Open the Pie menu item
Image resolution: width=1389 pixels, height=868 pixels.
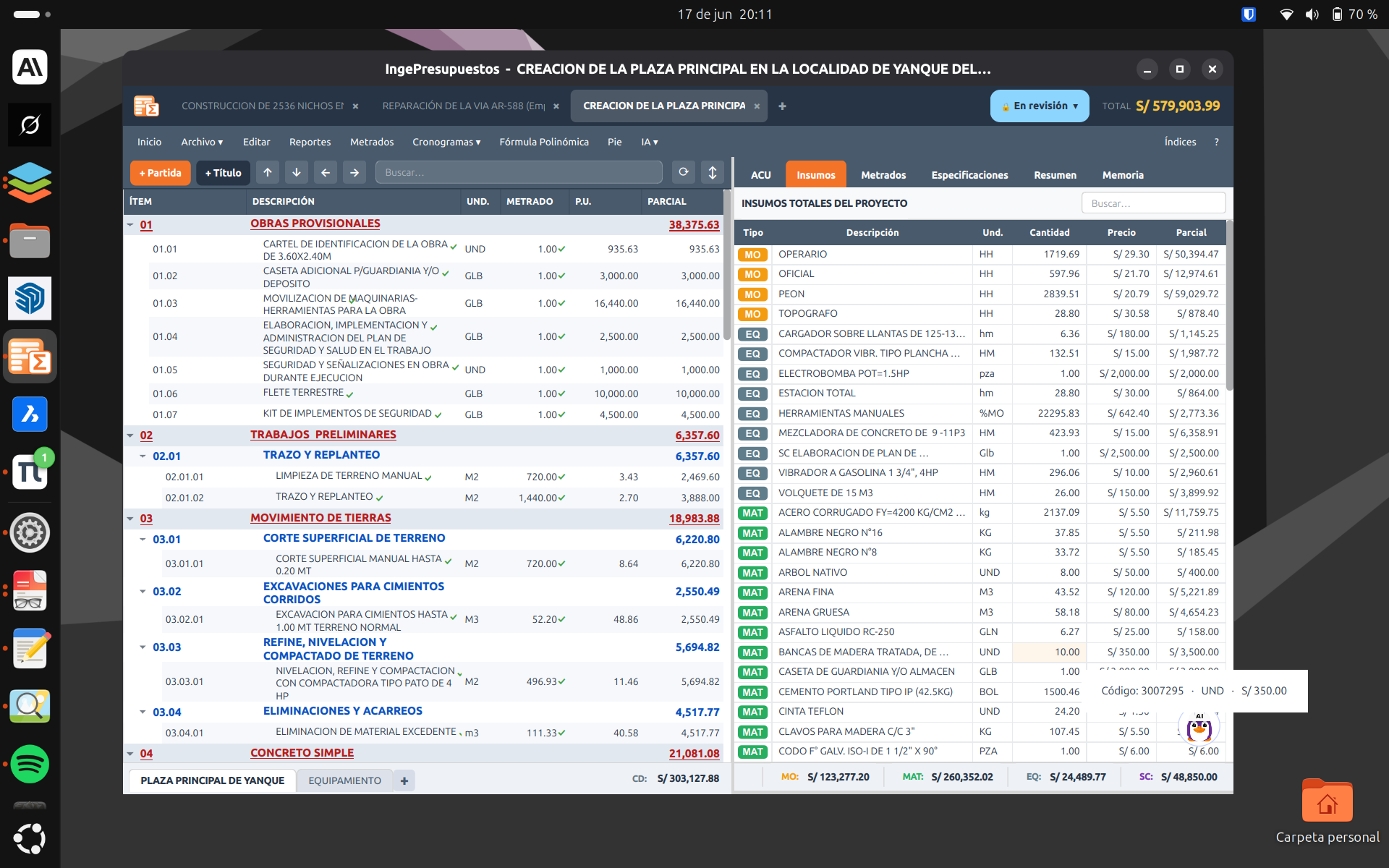tap(614, 142)
